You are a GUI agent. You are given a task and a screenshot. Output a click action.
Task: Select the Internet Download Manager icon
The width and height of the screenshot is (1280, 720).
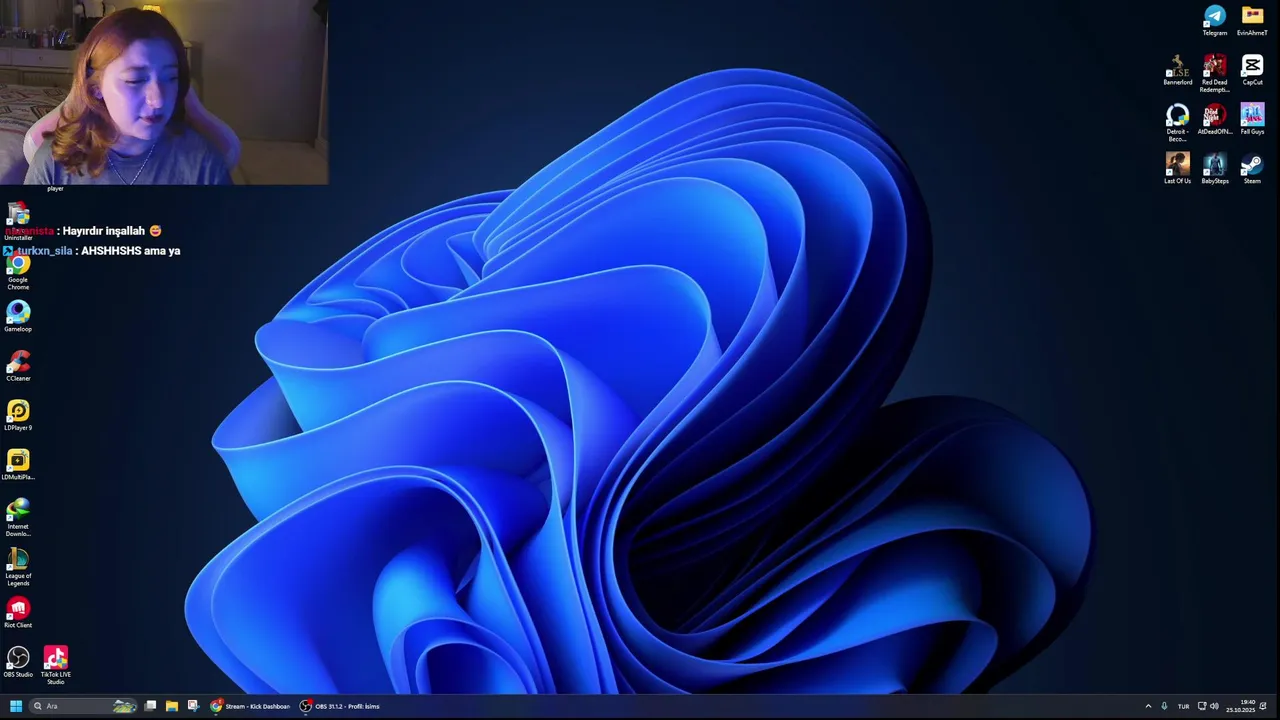(x=18, y=517)
